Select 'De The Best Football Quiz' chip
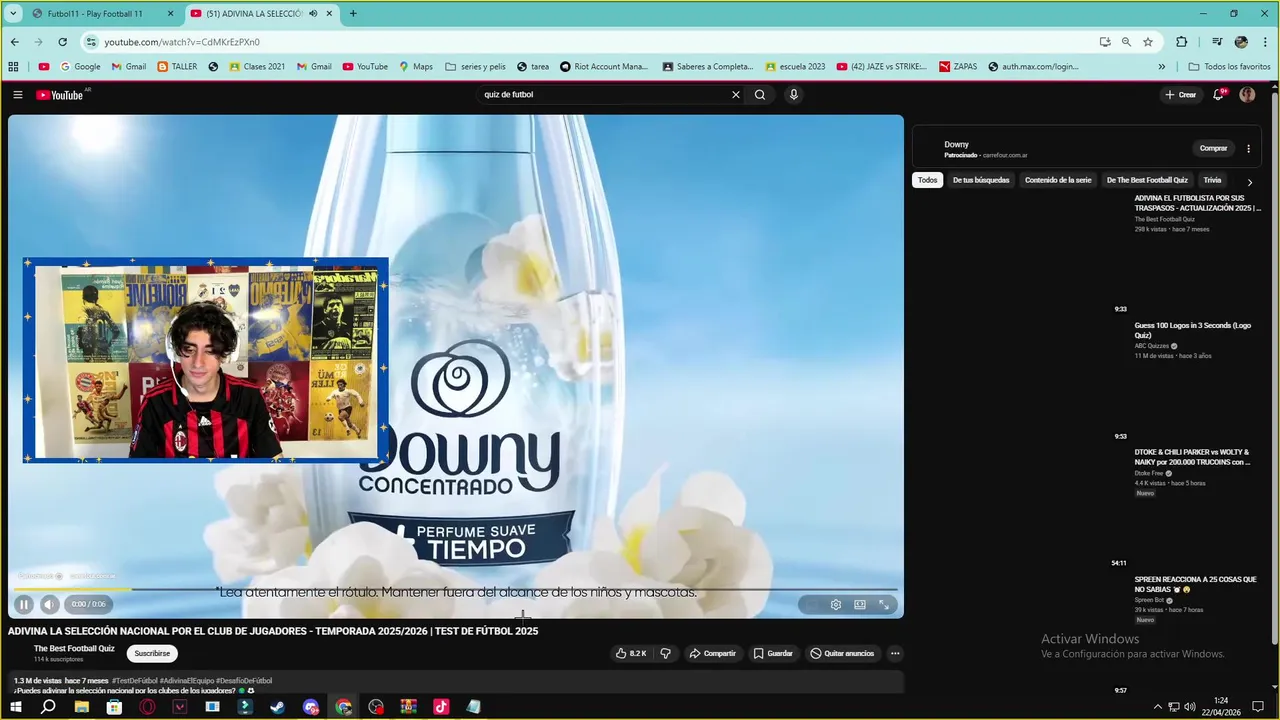Image resolution: width=1280 pixels, height=720 pixels. (1147, 180)
